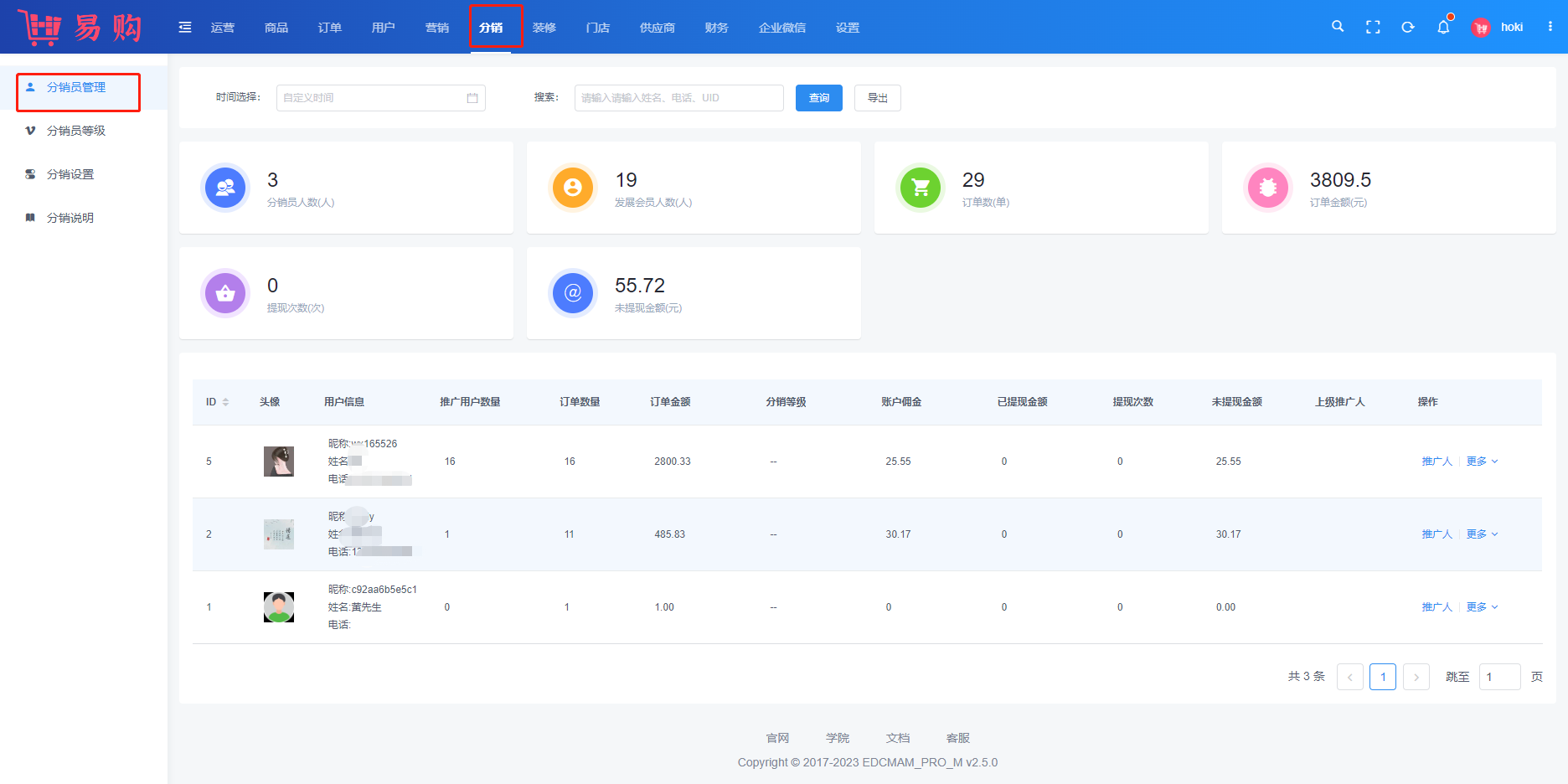Expand 更多 dropdown for distributor ID 1
Viewport: 1568px width, 784px height.
1482,607
